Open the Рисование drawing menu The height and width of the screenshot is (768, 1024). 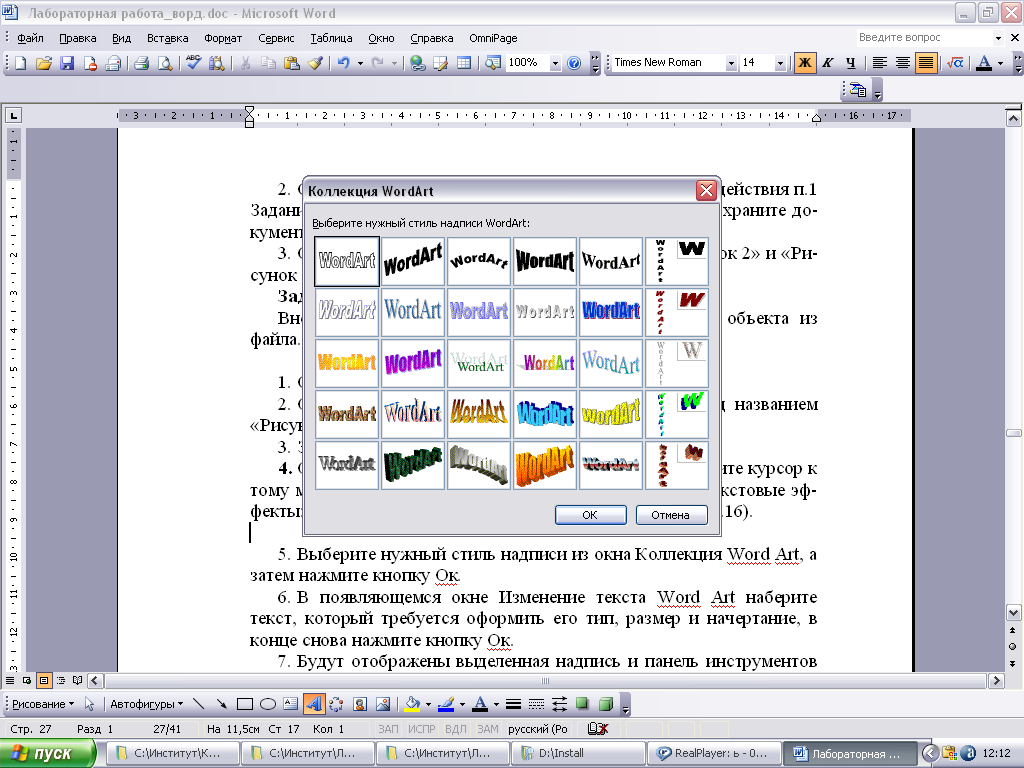[43, 704]
